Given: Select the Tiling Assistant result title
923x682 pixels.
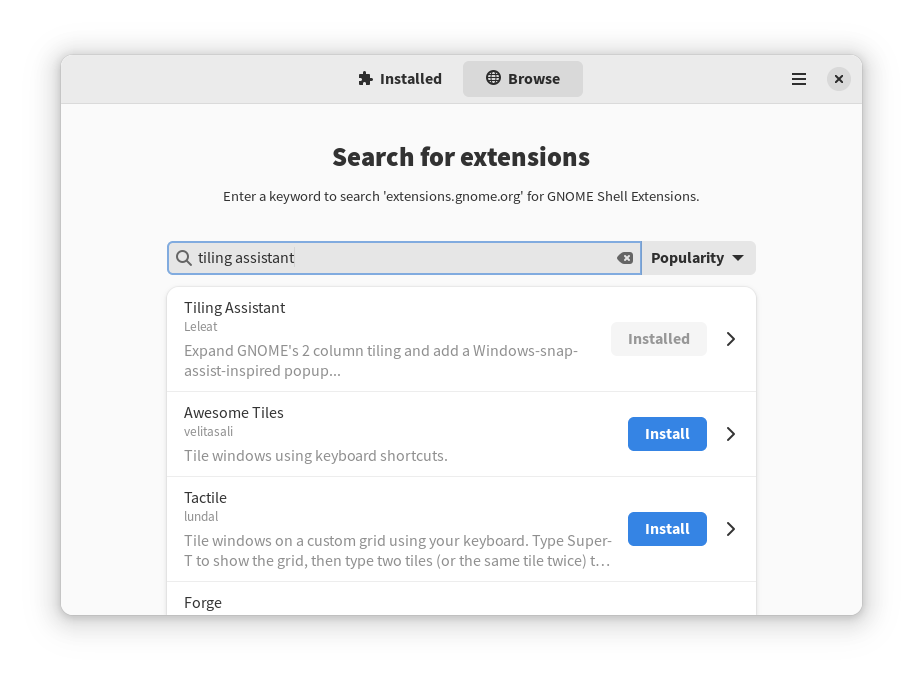Looking at the screenshot, I should point(235,308).
